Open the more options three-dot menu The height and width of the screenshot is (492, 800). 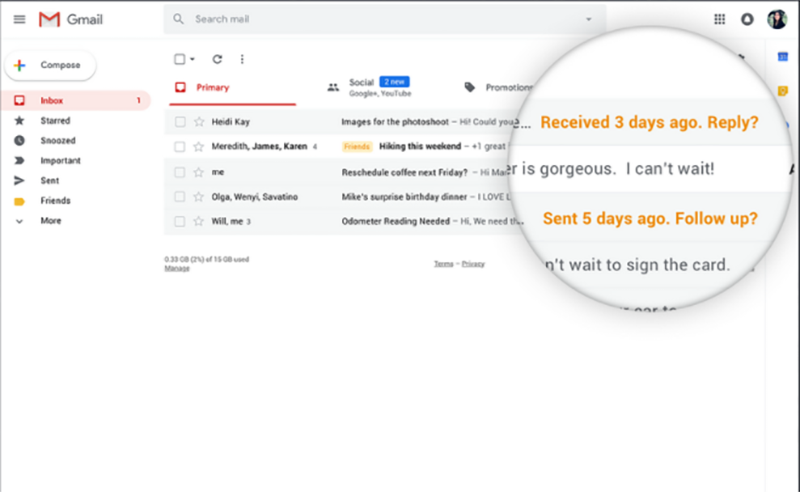pos(242,59)
